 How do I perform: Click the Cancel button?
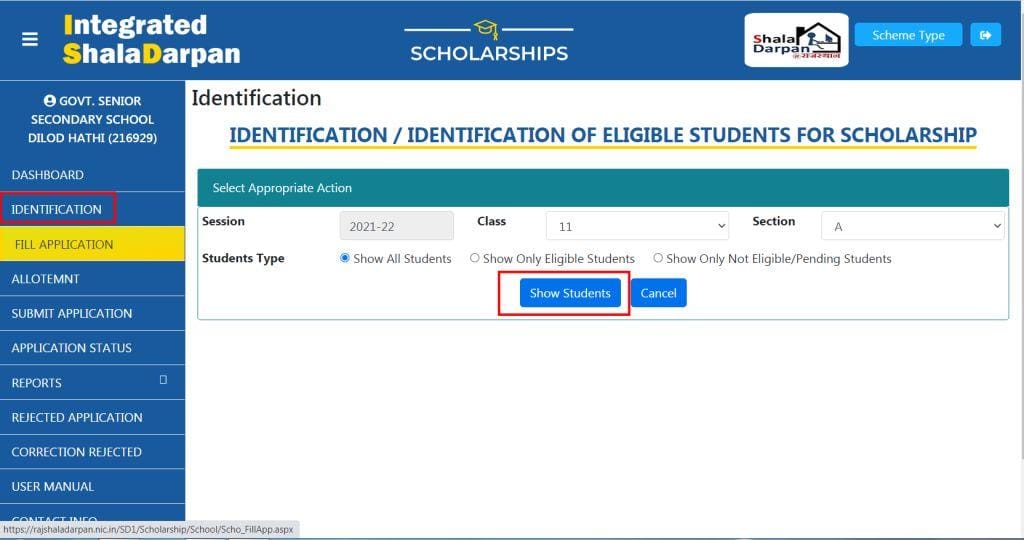tap(658, 293)
